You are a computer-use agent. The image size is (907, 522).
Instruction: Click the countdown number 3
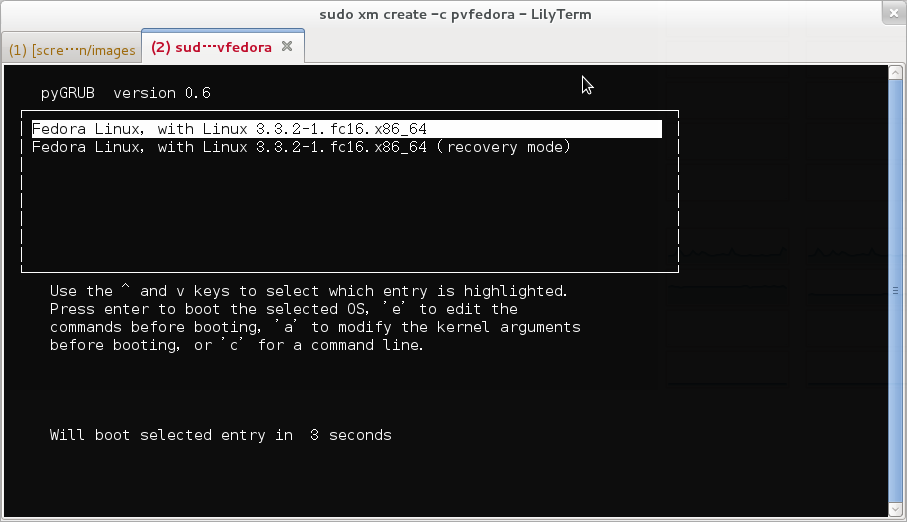tap(314, 435)
